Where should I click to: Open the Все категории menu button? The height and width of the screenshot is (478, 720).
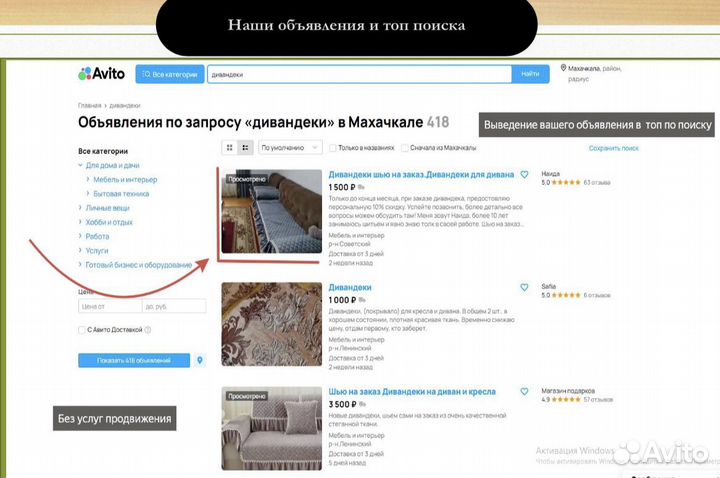170,74
